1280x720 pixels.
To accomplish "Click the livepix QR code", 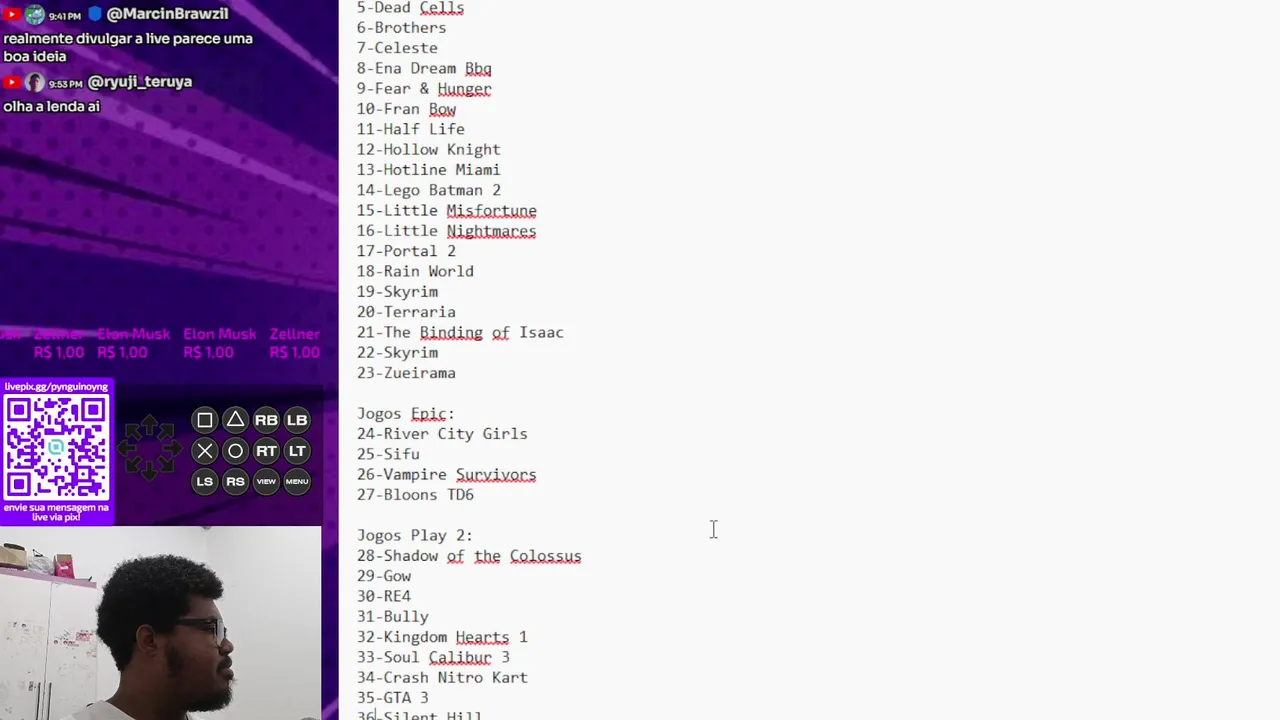I will [x=56, y=447].
